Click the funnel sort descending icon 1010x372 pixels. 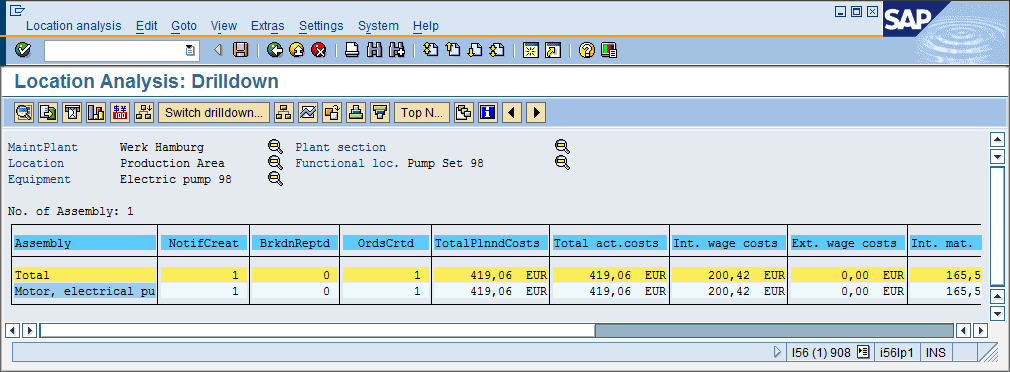[x=381, y=113]
